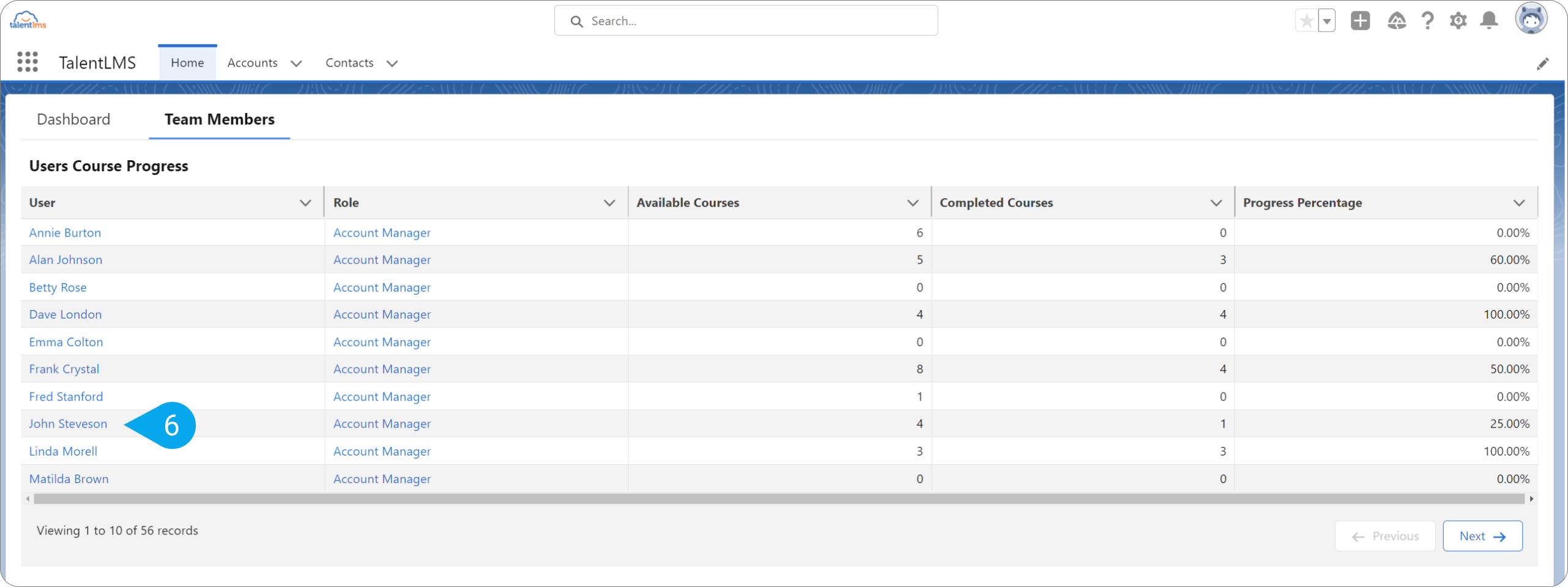Screen dimensions: 1568x587
Task: Expand the Accounts tab dropdown
Action: (x=296, y=63)
